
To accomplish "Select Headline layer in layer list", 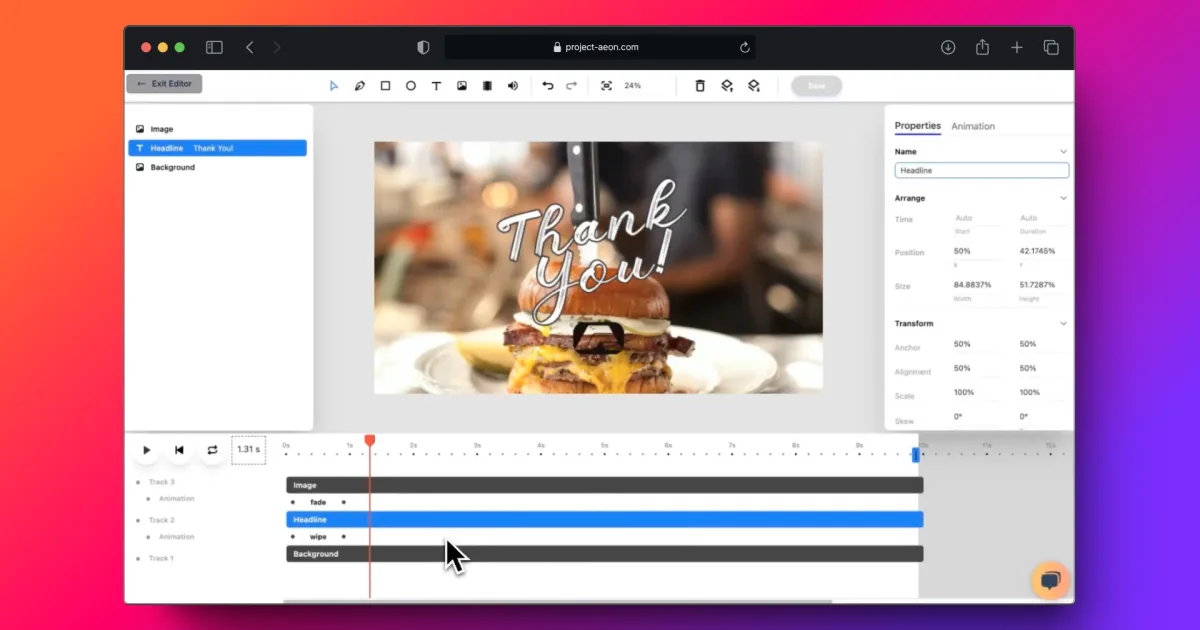I will point(217,148).
